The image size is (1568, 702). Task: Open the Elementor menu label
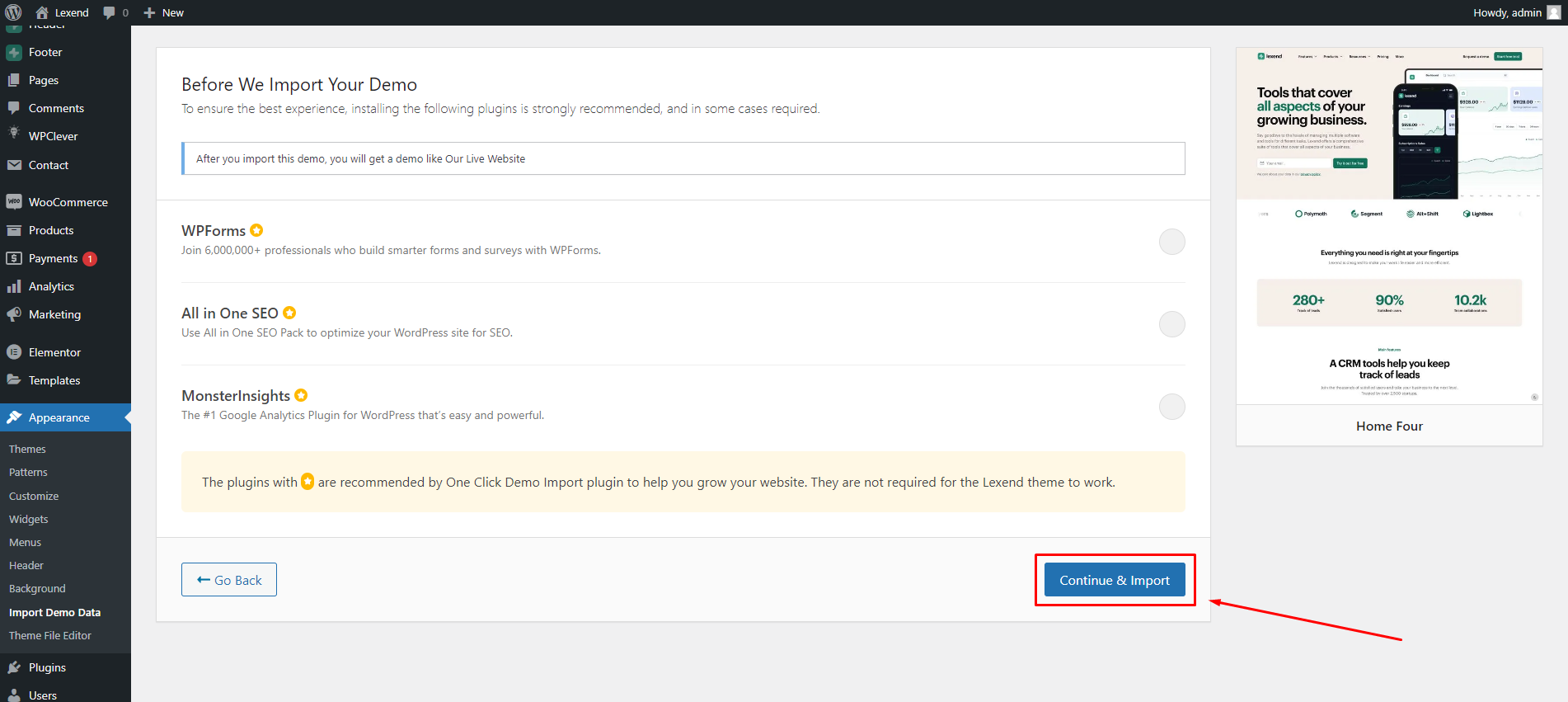tap(54, 352)
